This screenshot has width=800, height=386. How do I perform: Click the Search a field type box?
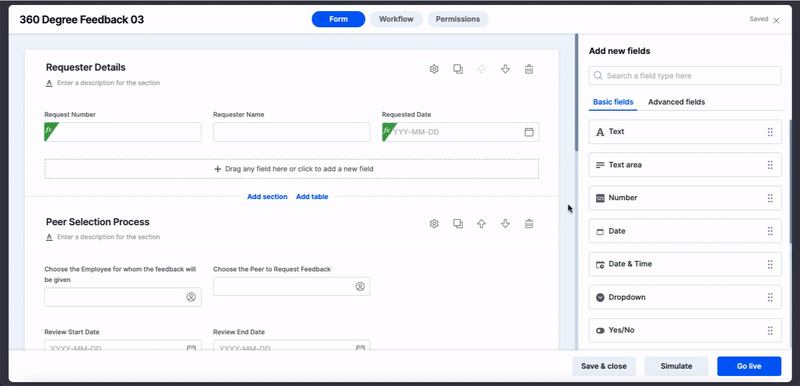click(685, 75)
